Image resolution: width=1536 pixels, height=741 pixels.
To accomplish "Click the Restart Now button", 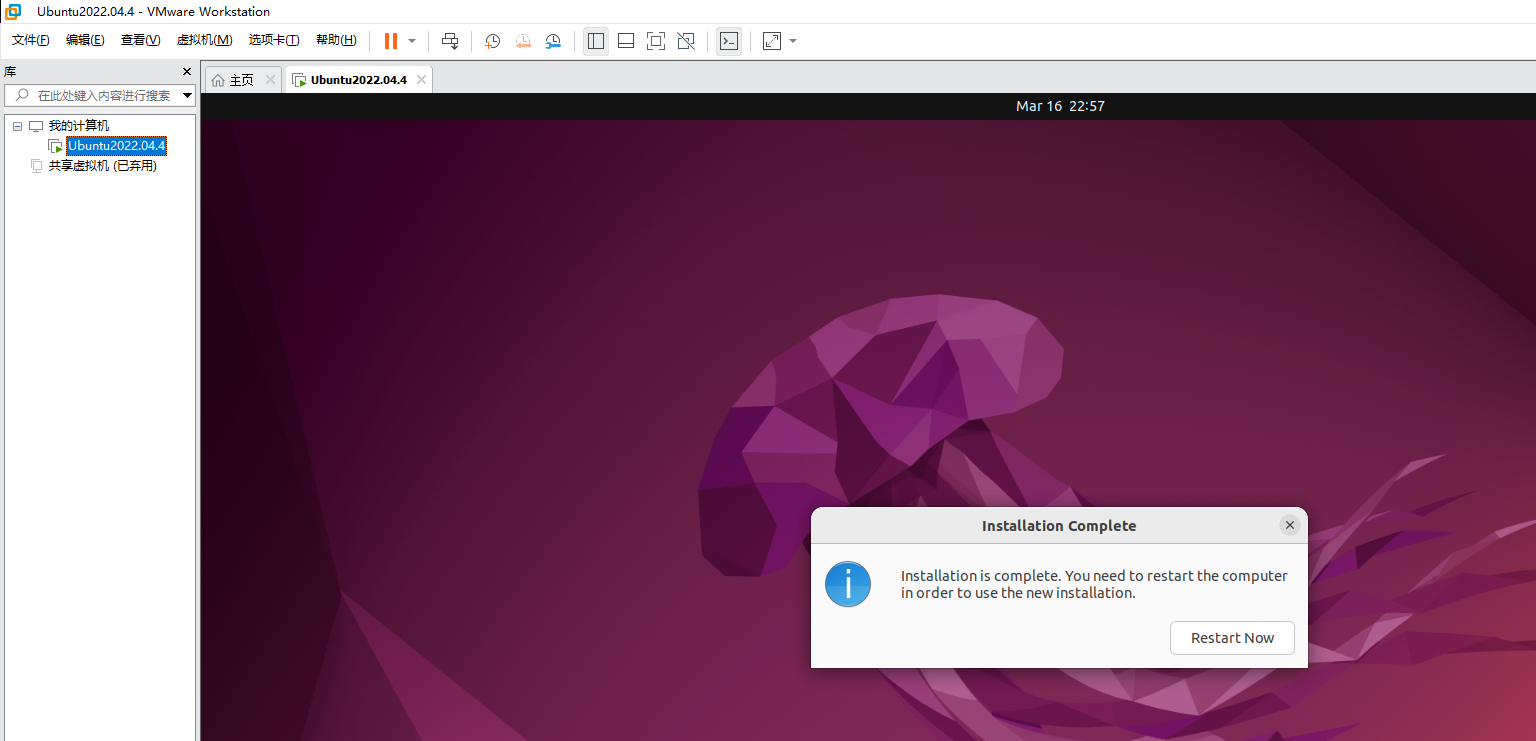I will pos(1232,638).
